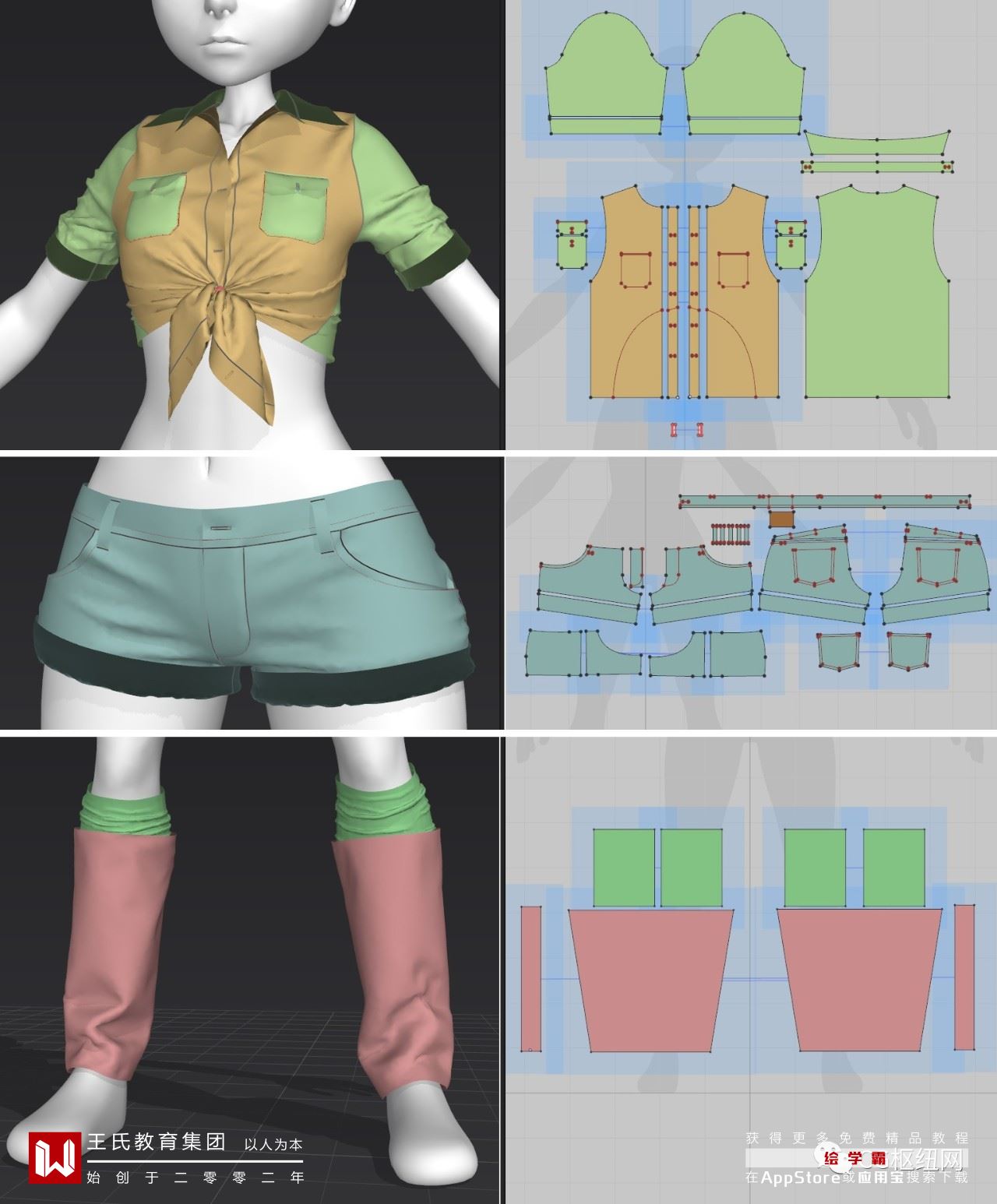Select the small green pocket pattern left of shirt front
Screen dimensions: 997x1204
coord(571,245)
